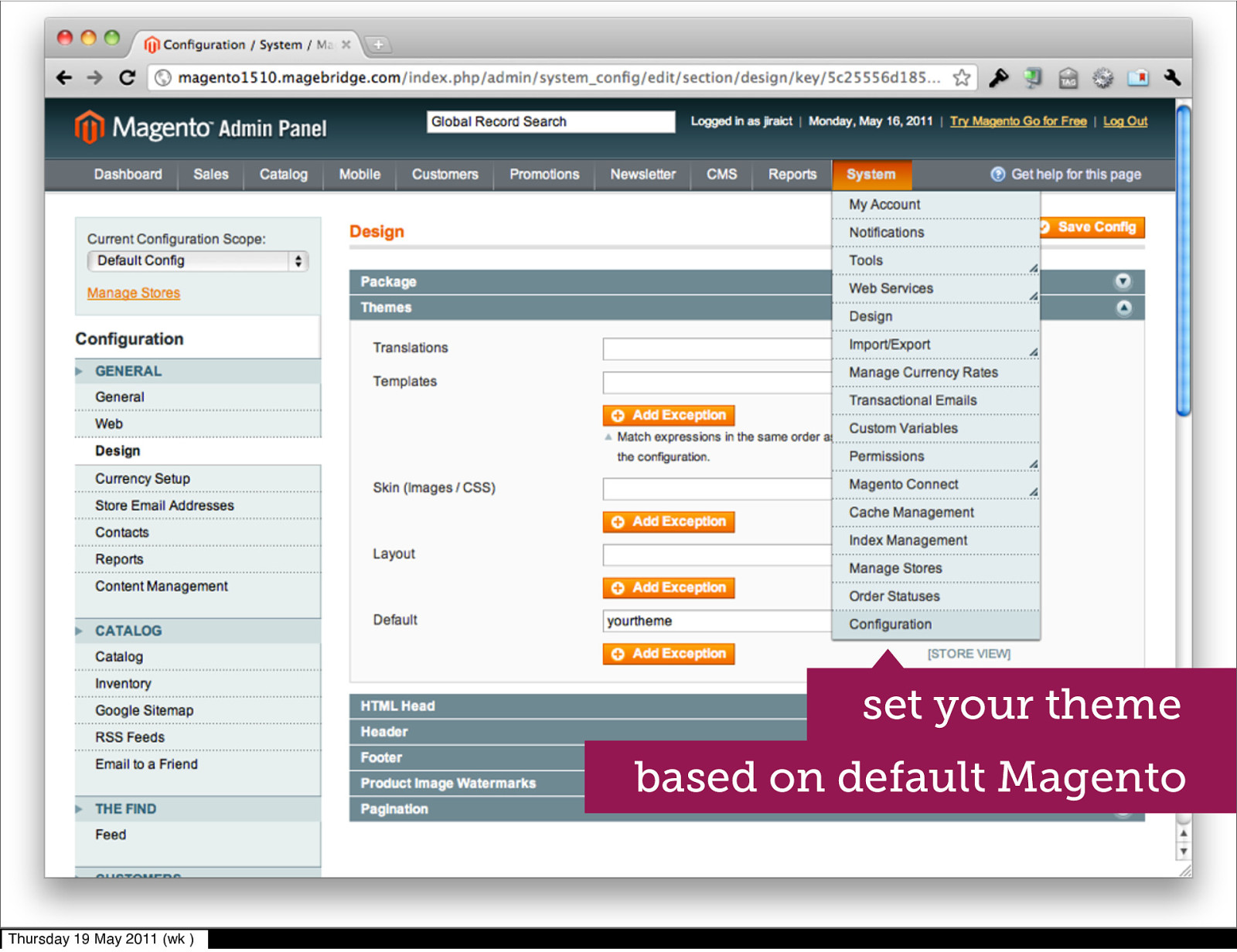Screen dimensions: 1237x952
Task: Expand the HTML Head section
Action: pyautogui.click(x=578, y=705)
